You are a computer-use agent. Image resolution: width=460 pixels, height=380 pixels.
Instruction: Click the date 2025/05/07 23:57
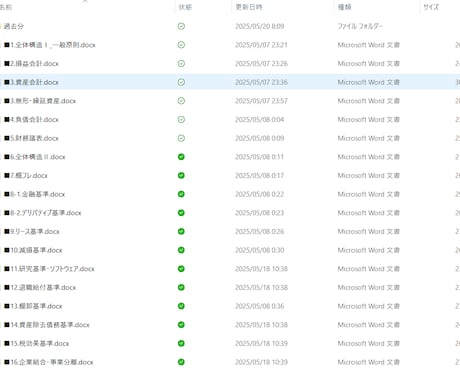pos(261,101)
